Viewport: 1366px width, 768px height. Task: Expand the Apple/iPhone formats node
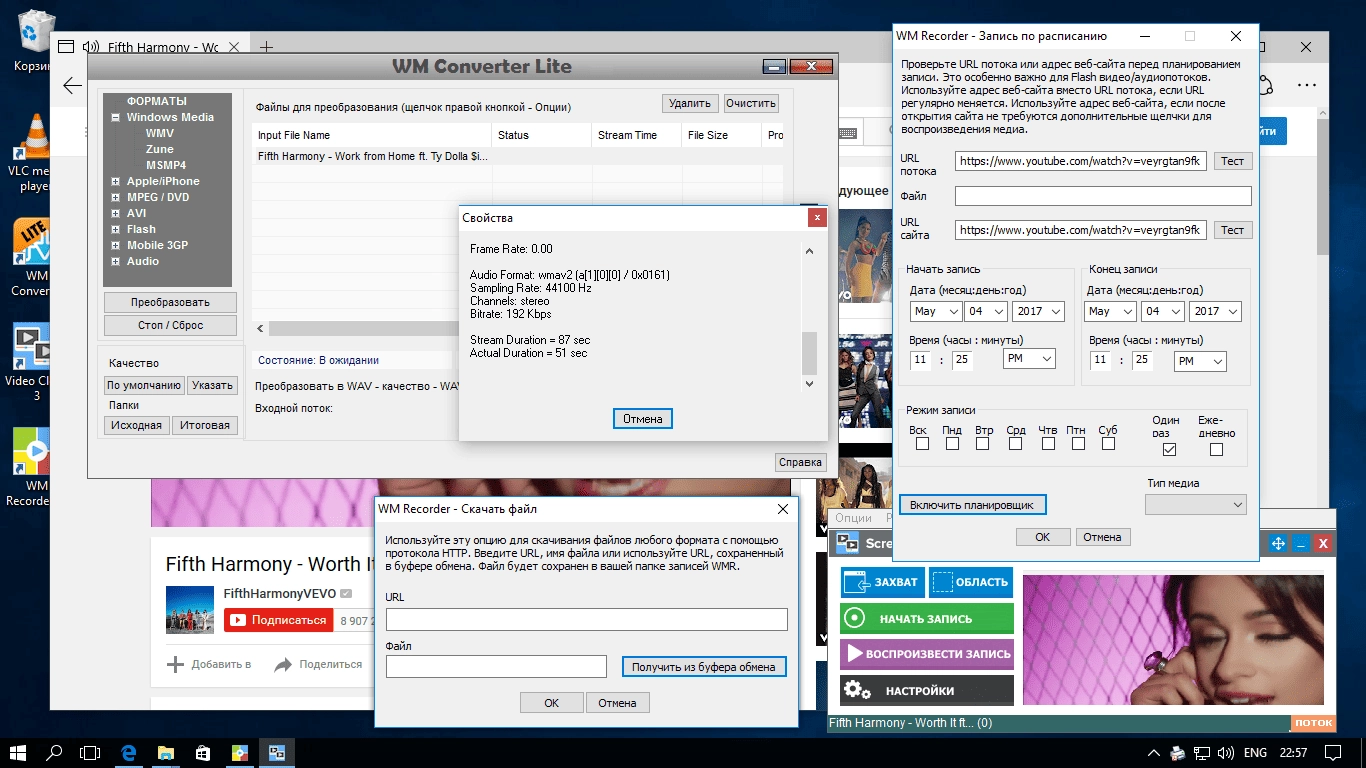pyautogui.click(x=116, y=181)
